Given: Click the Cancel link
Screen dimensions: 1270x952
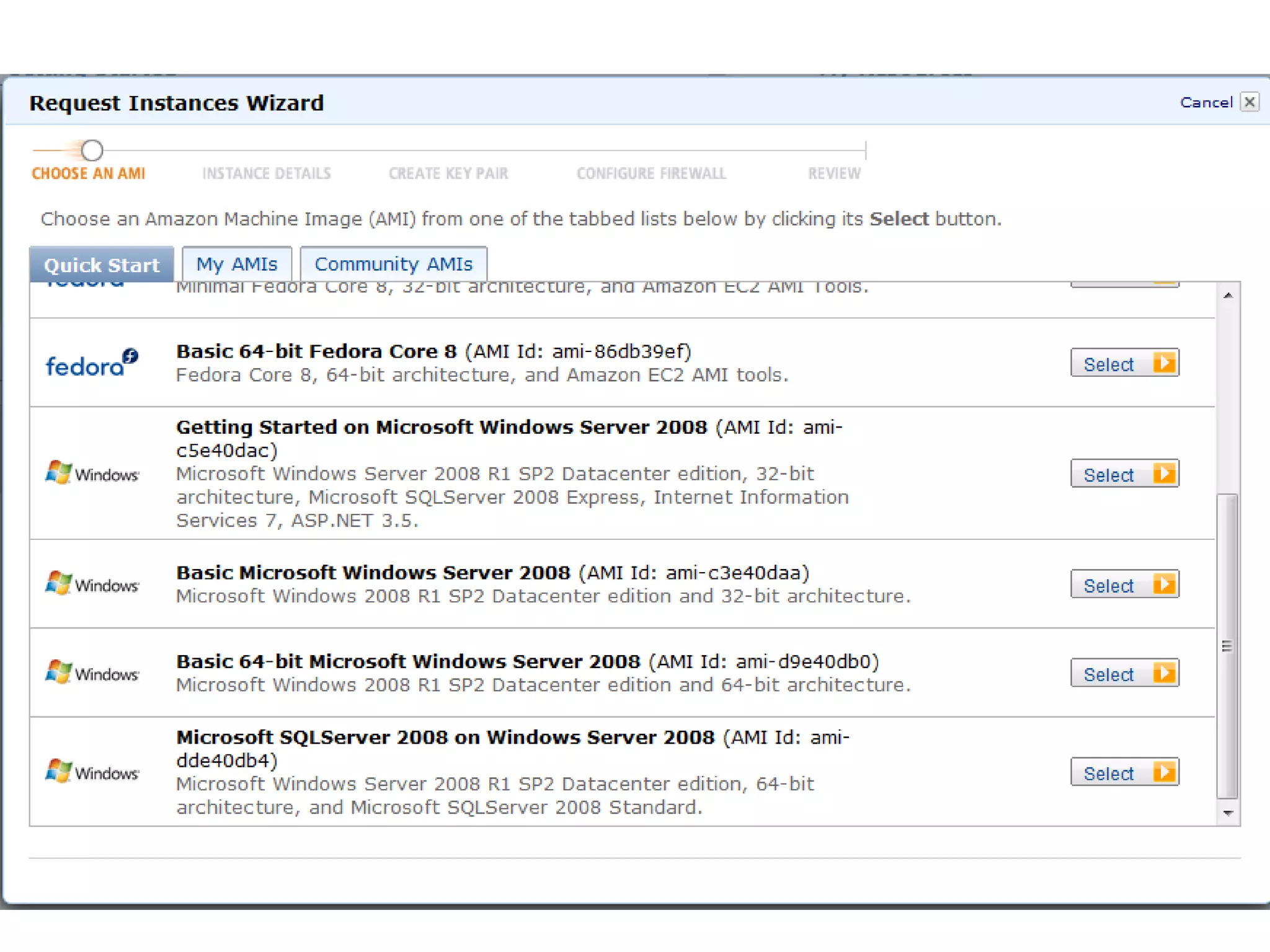Looking at the screenshot, I should point(1206,103).
